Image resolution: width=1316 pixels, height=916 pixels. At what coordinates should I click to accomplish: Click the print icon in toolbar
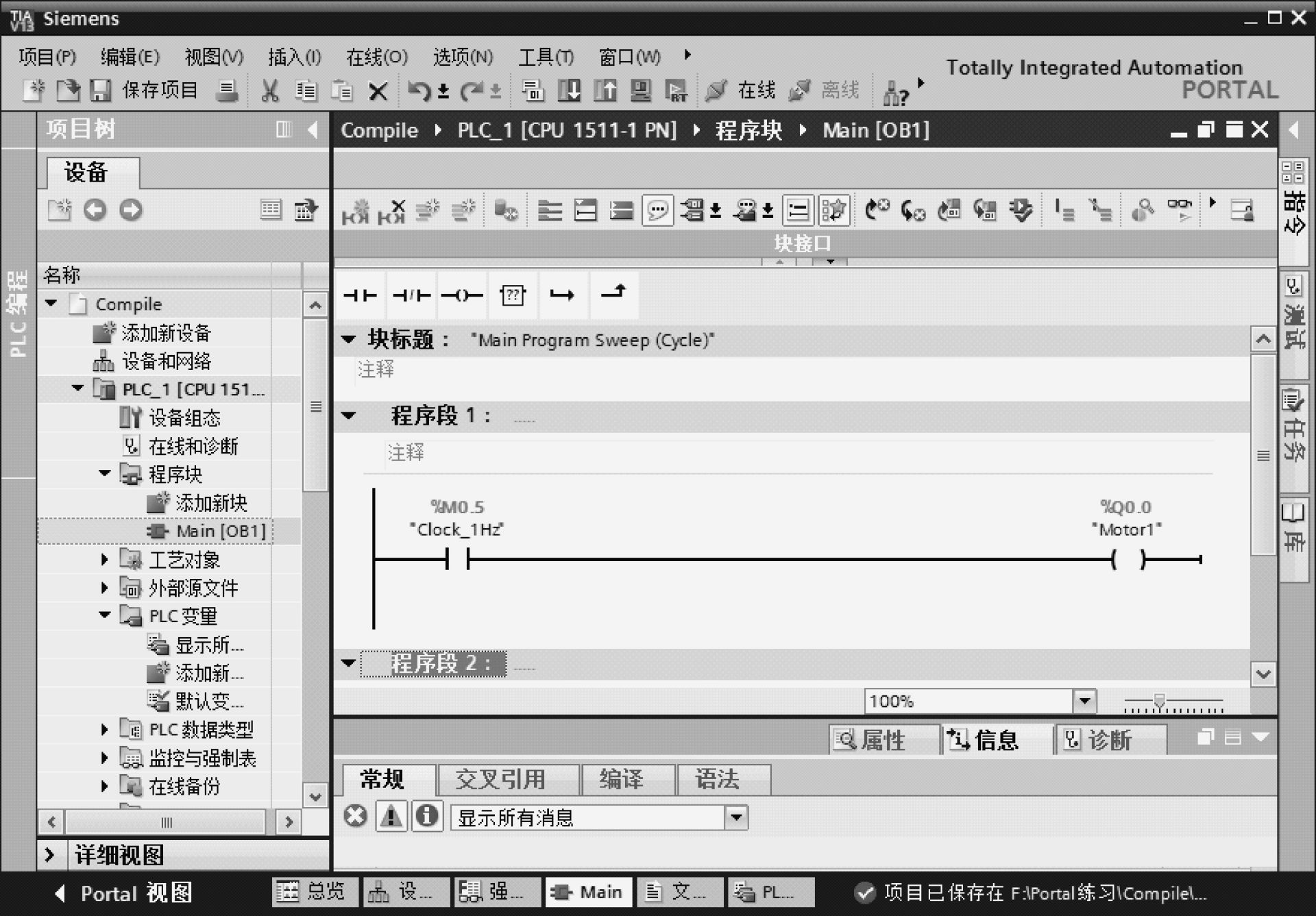click(x=227, y=90)
